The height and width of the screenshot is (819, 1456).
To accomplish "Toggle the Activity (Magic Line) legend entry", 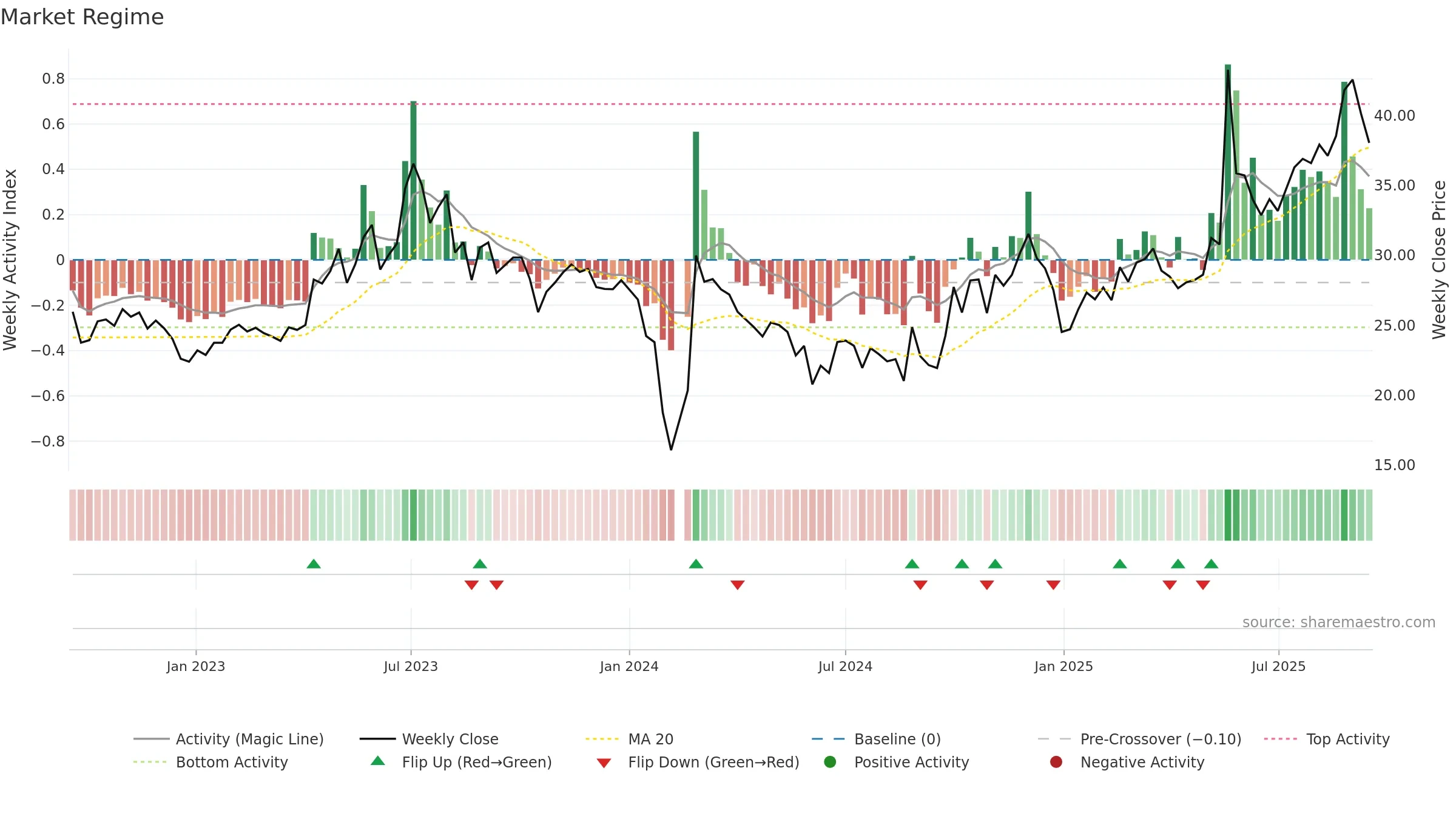I will 229,739.
